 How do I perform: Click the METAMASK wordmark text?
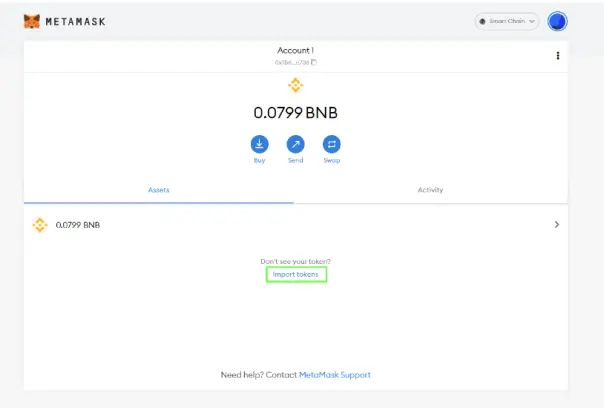pyautogui.click(x=76, y=22)
